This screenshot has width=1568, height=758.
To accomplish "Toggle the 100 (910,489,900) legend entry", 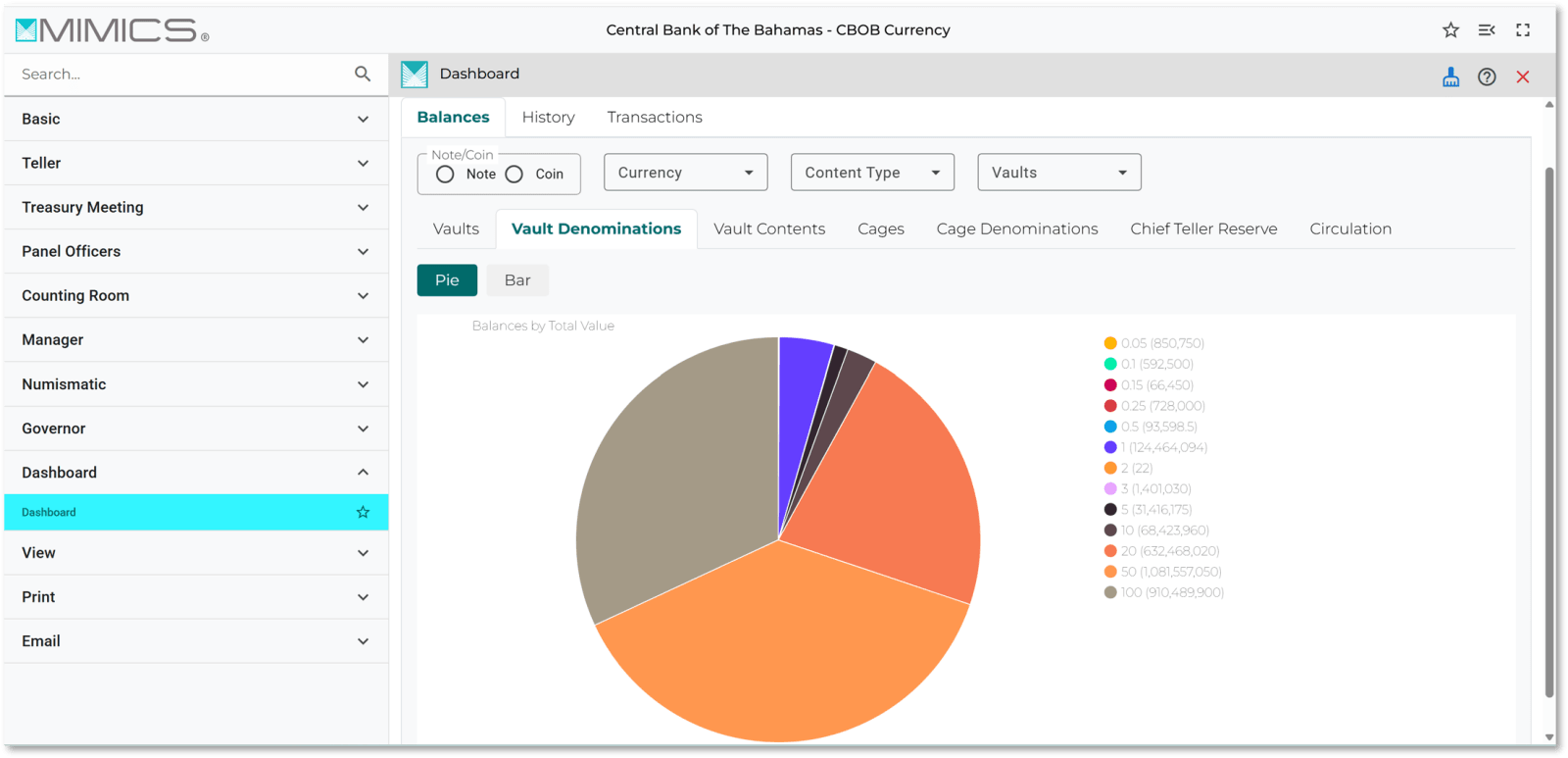I will click(x=1163, y=592).
